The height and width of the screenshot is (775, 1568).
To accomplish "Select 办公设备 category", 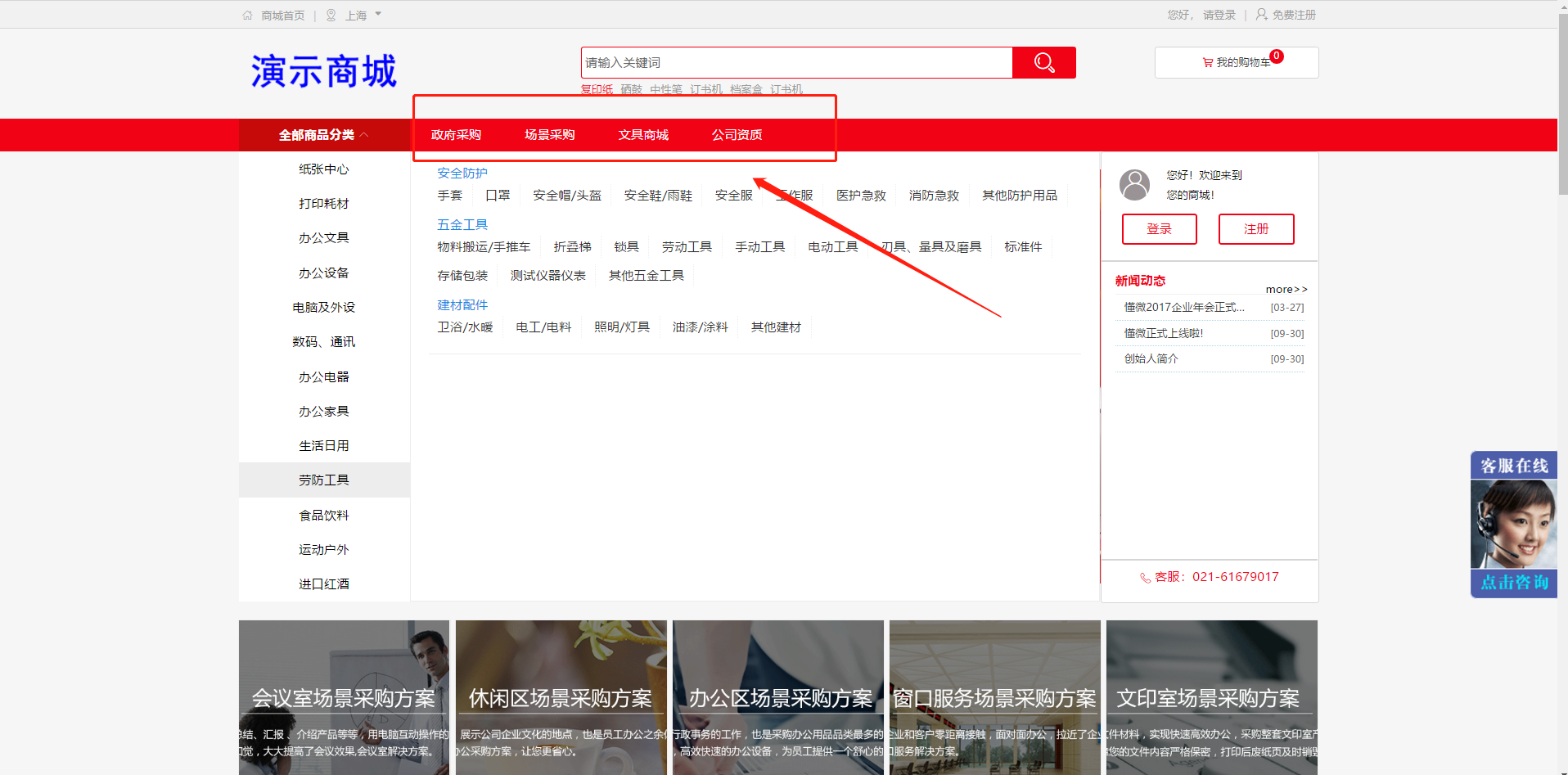I will [324, 273].
